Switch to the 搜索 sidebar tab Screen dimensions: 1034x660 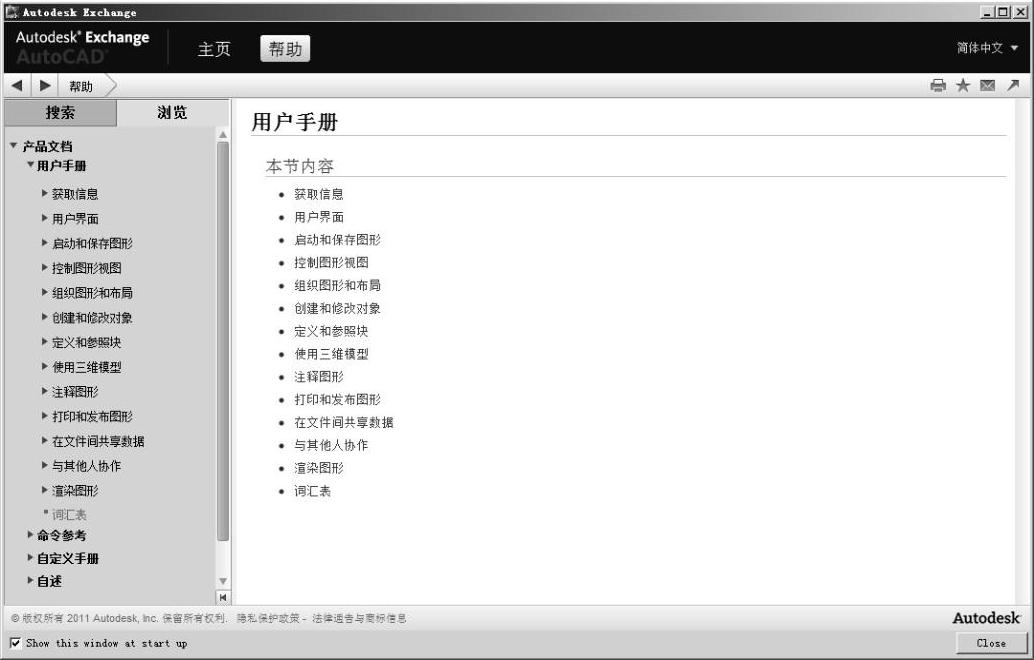coord(60,113)
